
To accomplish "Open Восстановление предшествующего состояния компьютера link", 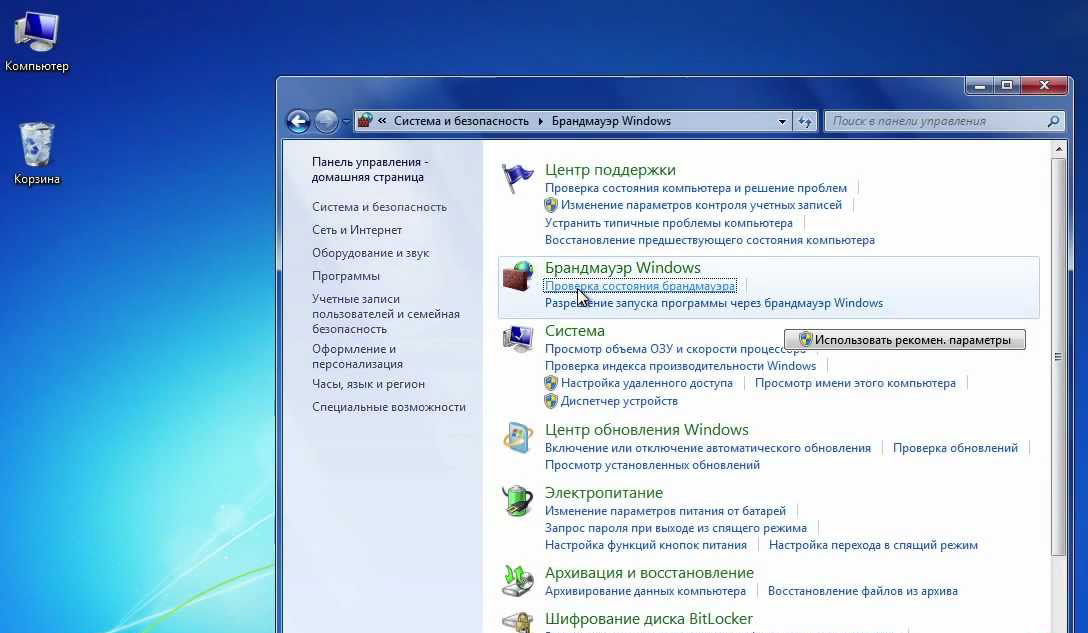I will click(x=710, y=240).
